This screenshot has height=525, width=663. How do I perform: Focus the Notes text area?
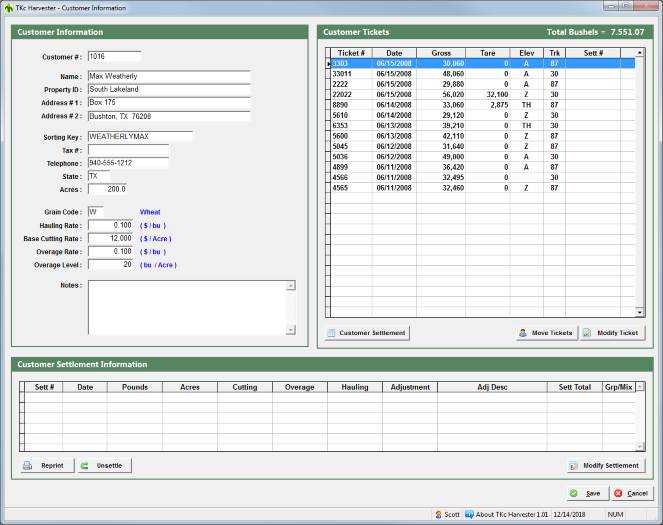tap(186, 307)
